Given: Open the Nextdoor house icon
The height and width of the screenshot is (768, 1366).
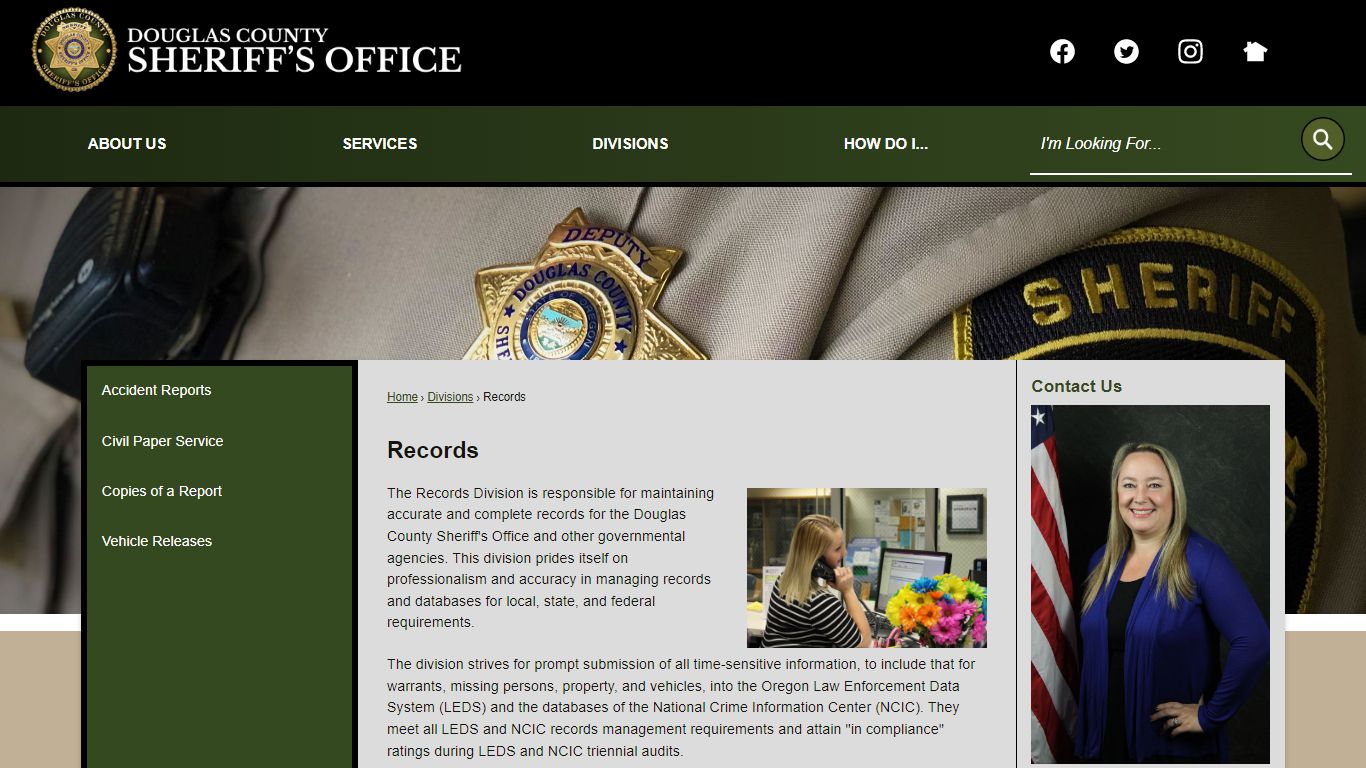Looking at the screenshot, I should tap(1255, 52).
